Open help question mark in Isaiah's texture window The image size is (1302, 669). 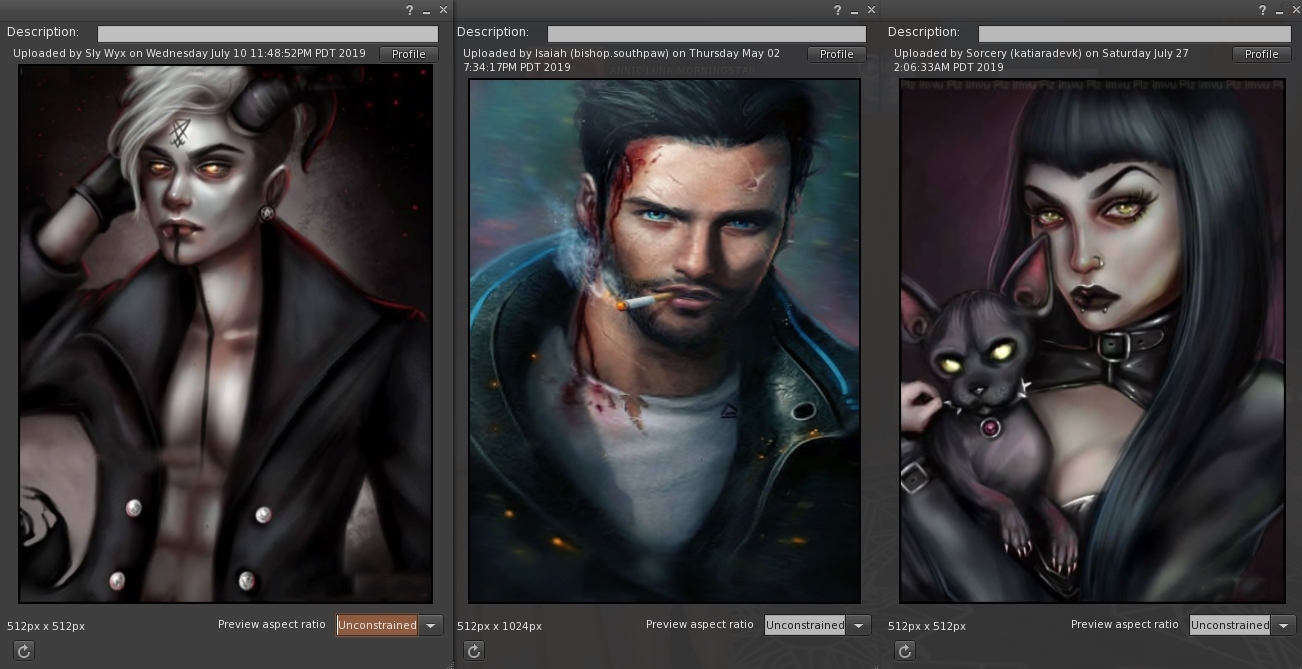click(x=838, y=10)
